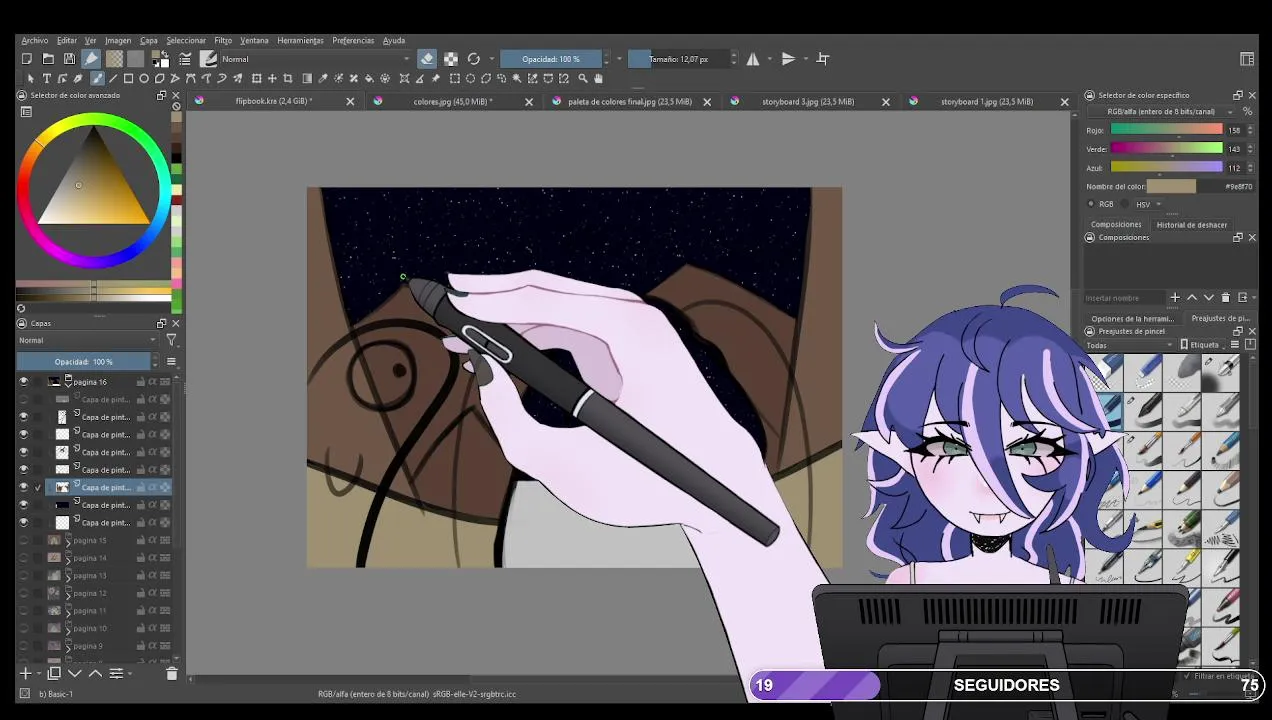The image size is (1272, 720).
Task: Delete composition with trash icon
Action: (x=1226, y=297)
